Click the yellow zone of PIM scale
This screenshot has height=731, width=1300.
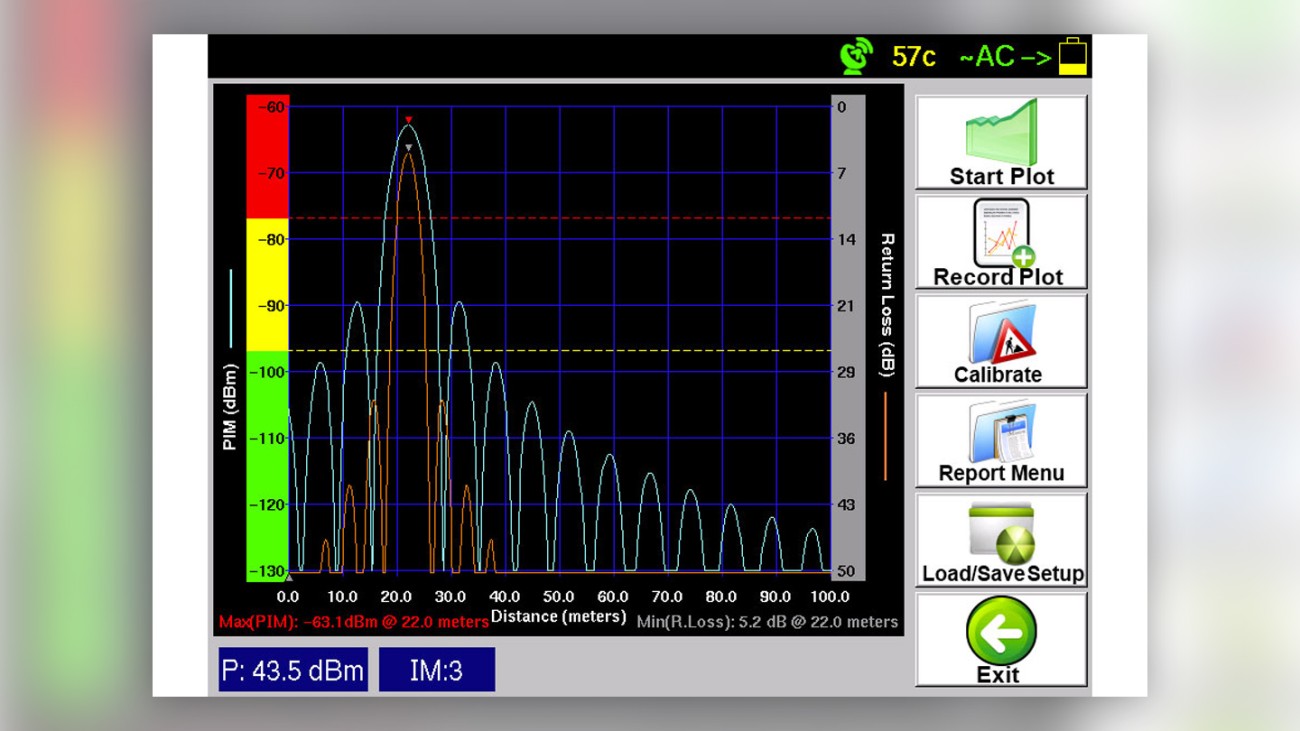click(x=267, y=285)
